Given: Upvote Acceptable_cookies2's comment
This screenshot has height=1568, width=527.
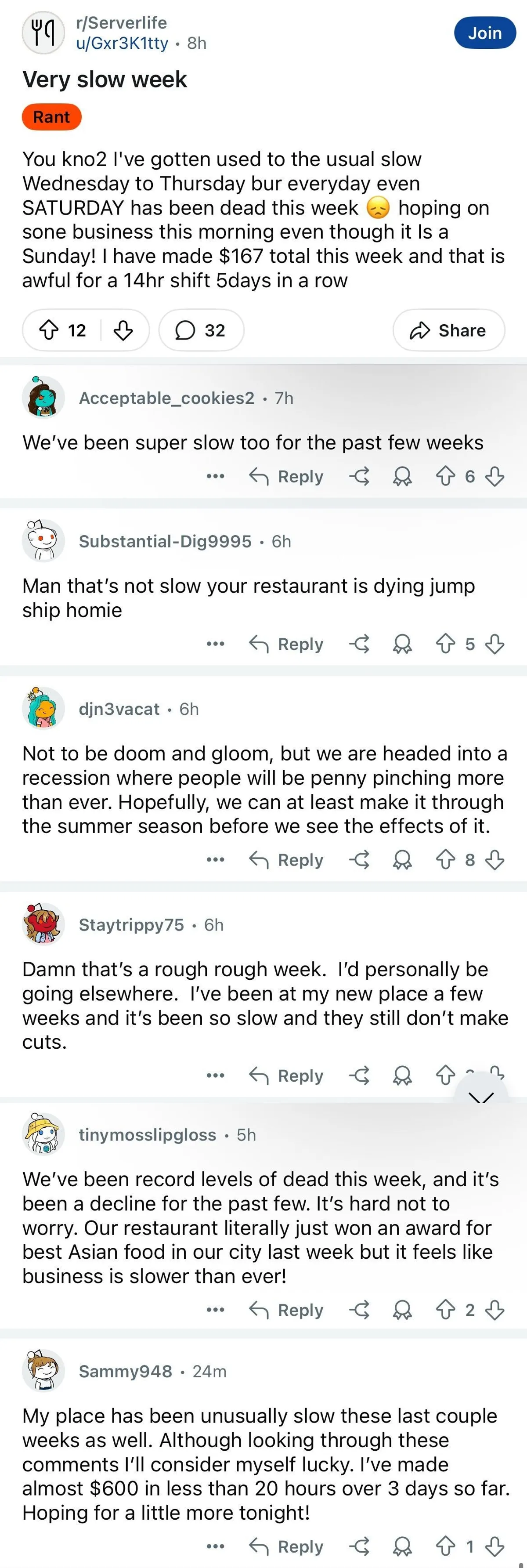Looking at the screenshot, I should (x=445, y=476).
